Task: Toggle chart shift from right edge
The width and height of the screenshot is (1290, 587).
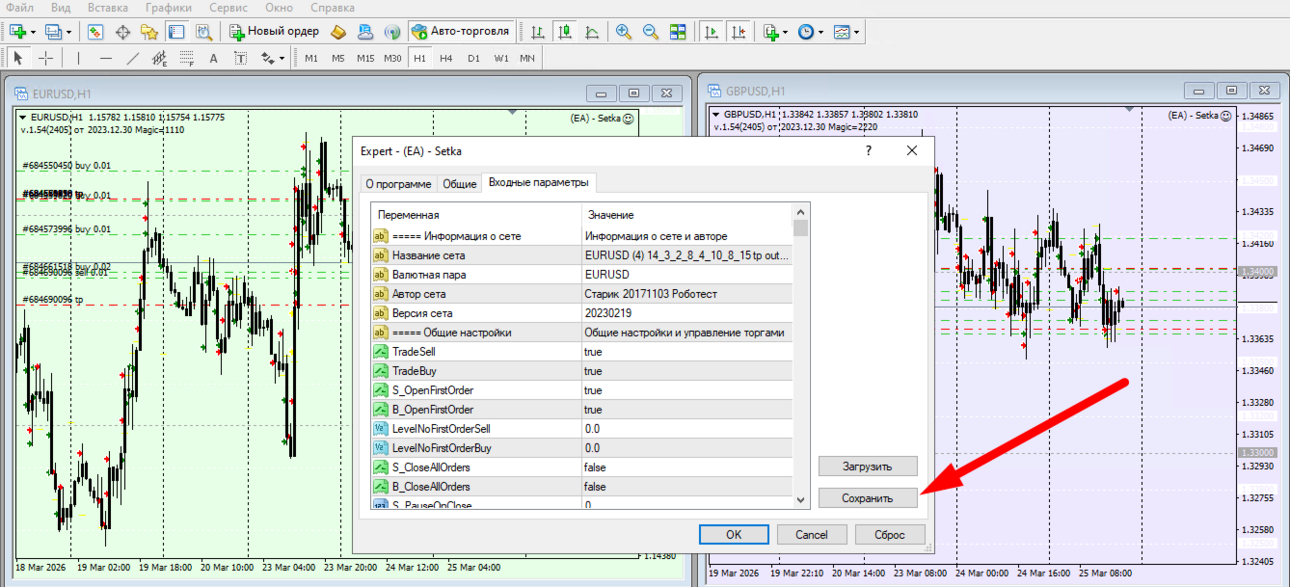Action: [738, 32]
